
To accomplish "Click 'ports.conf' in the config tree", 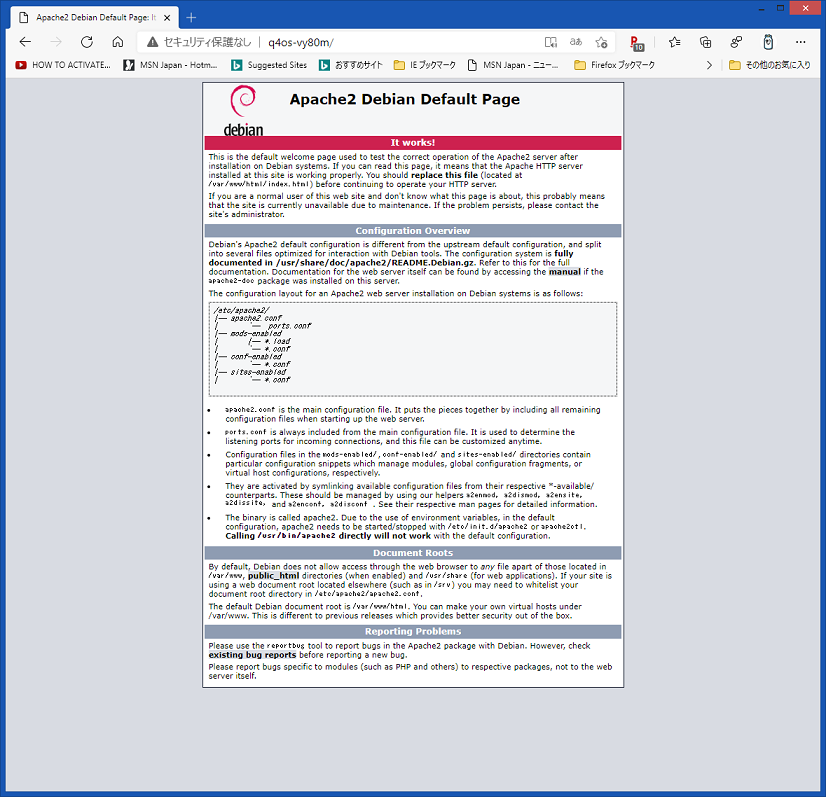I will click(x=289, y=326).
